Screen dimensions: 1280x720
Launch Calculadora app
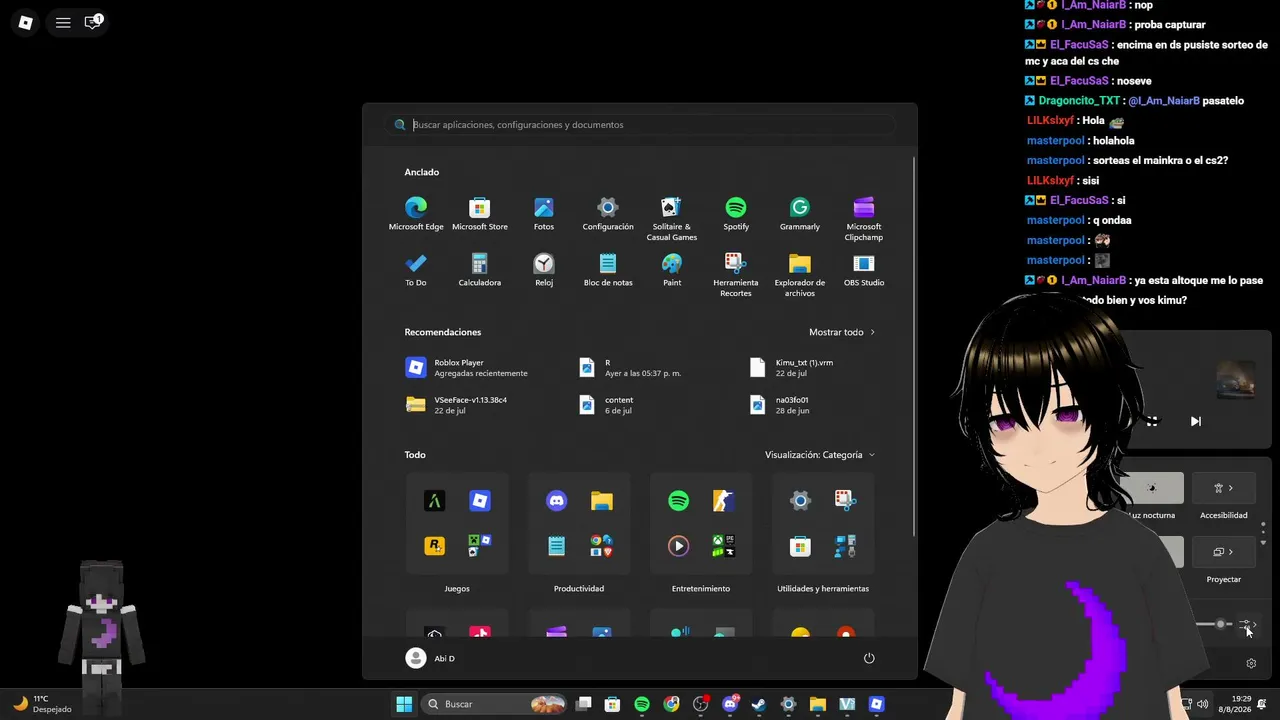pos(480,270)
